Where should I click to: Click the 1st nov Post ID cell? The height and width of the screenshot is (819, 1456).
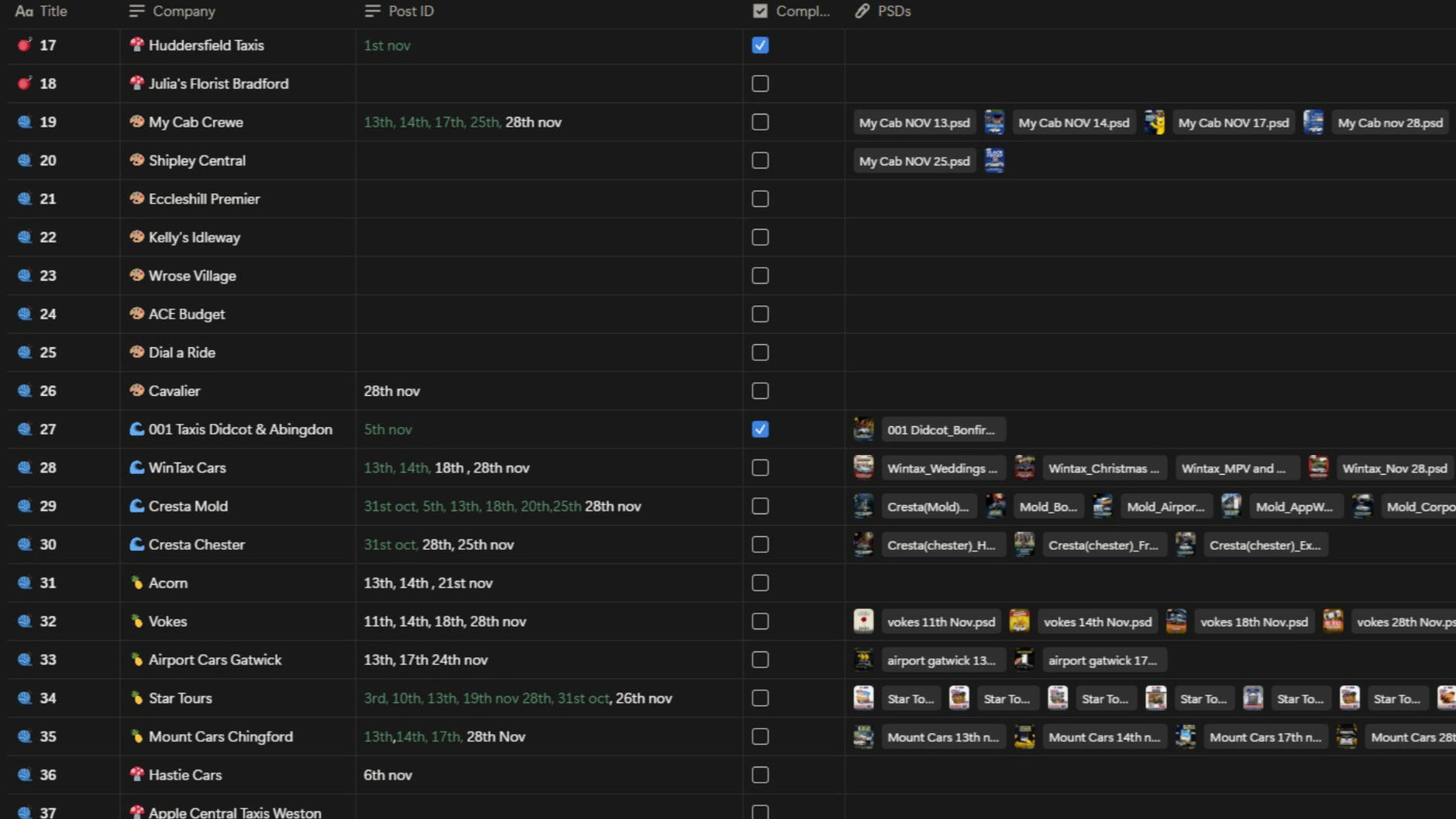click(387, 45)
